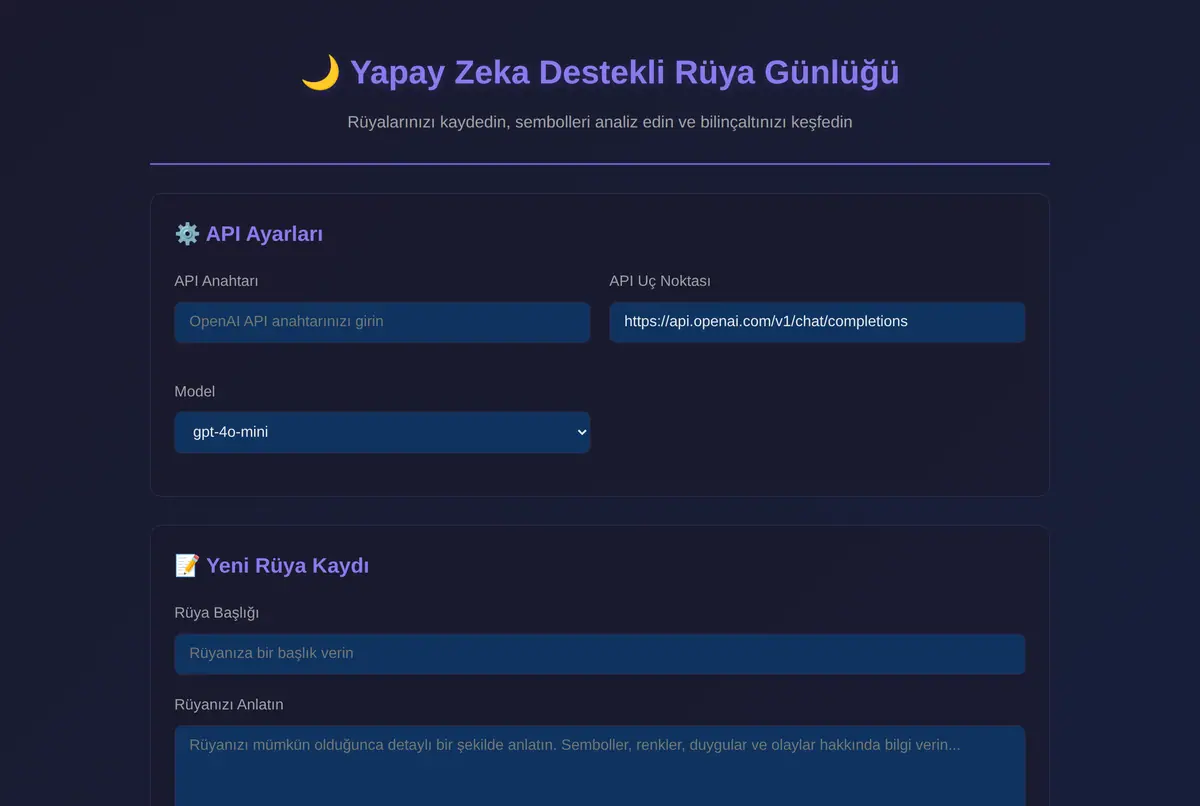Click the "API Anahtarı" label
The width and height of the screenshot is (1200, 806).
(216, 281)
